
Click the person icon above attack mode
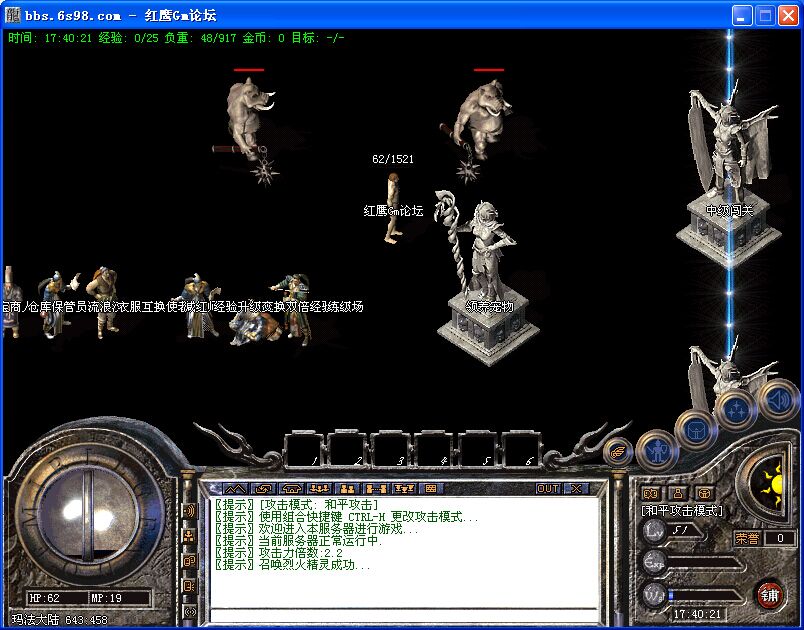click(678, 493)
